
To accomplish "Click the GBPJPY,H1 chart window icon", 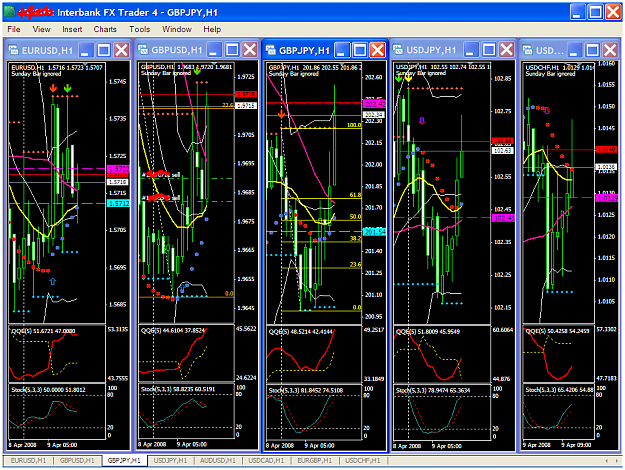I will [x=271, y=50].
